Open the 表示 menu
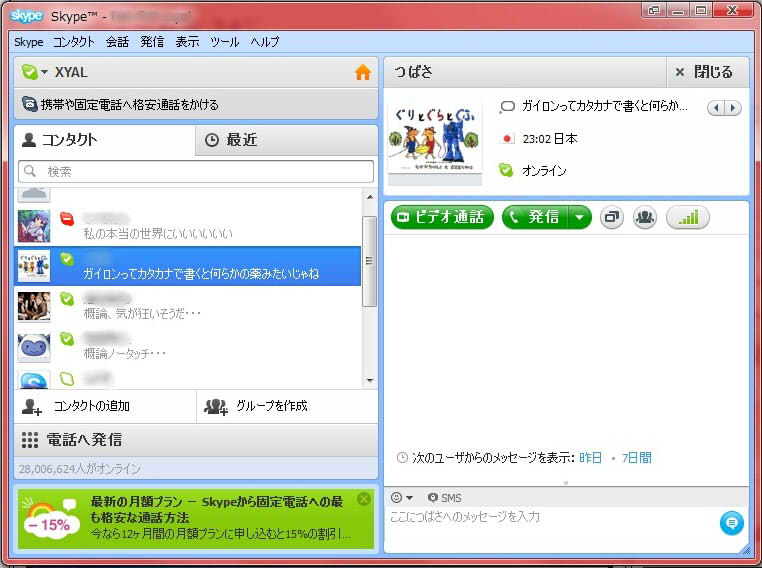Image resolution: width=762 pixels, height=568 pixels. (x=187, y=42)
